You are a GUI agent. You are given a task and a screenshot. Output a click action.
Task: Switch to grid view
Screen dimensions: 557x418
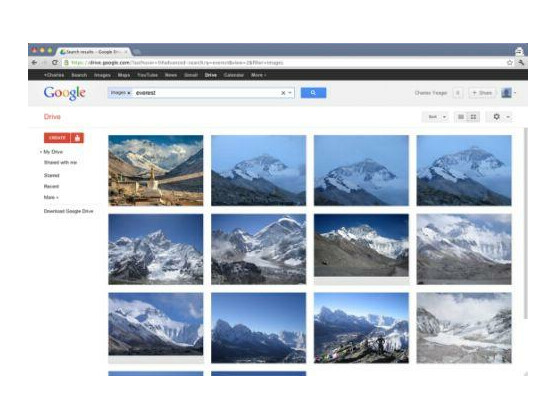coord(473,117)
